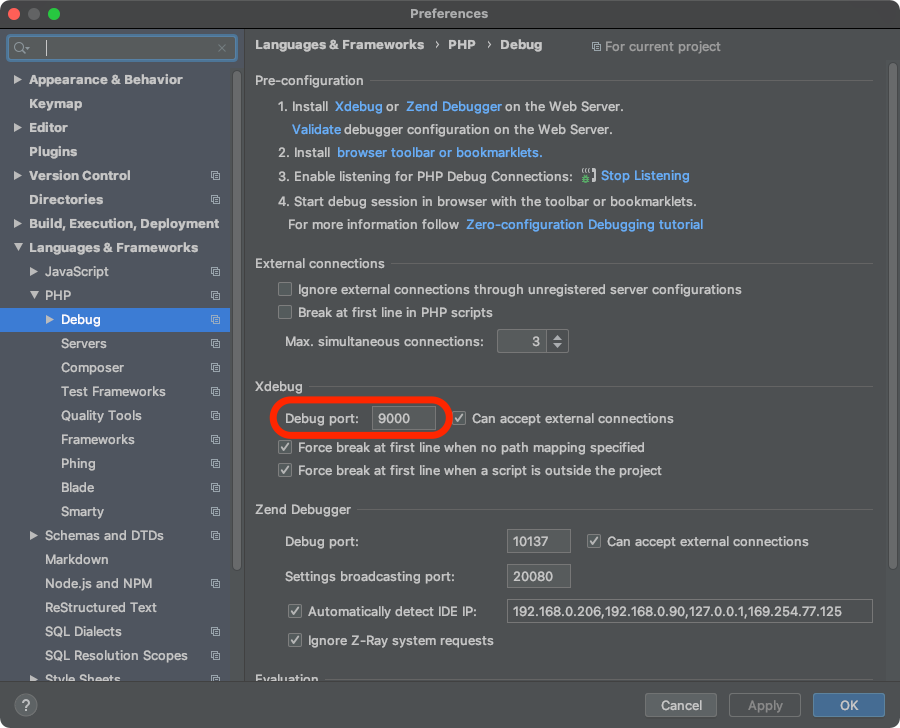Open help with the question mark button

[26, 705]
